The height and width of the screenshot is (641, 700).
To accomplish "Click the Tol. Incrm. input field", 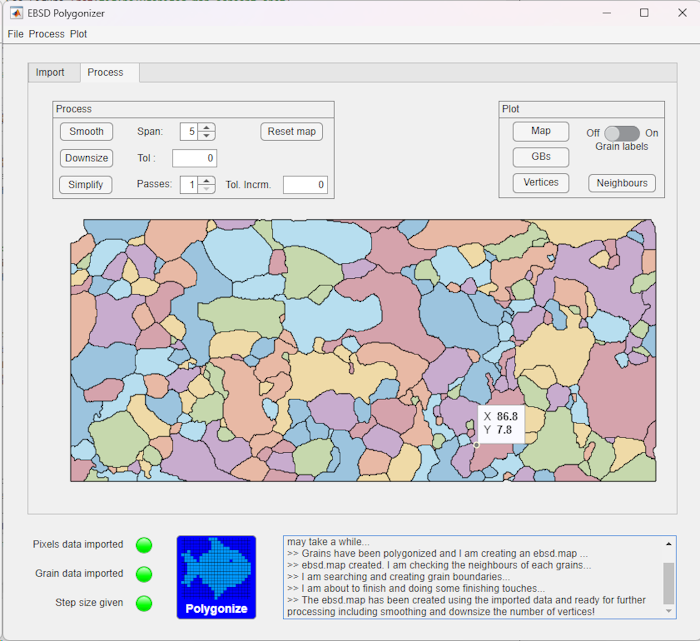I will (305, 185).
